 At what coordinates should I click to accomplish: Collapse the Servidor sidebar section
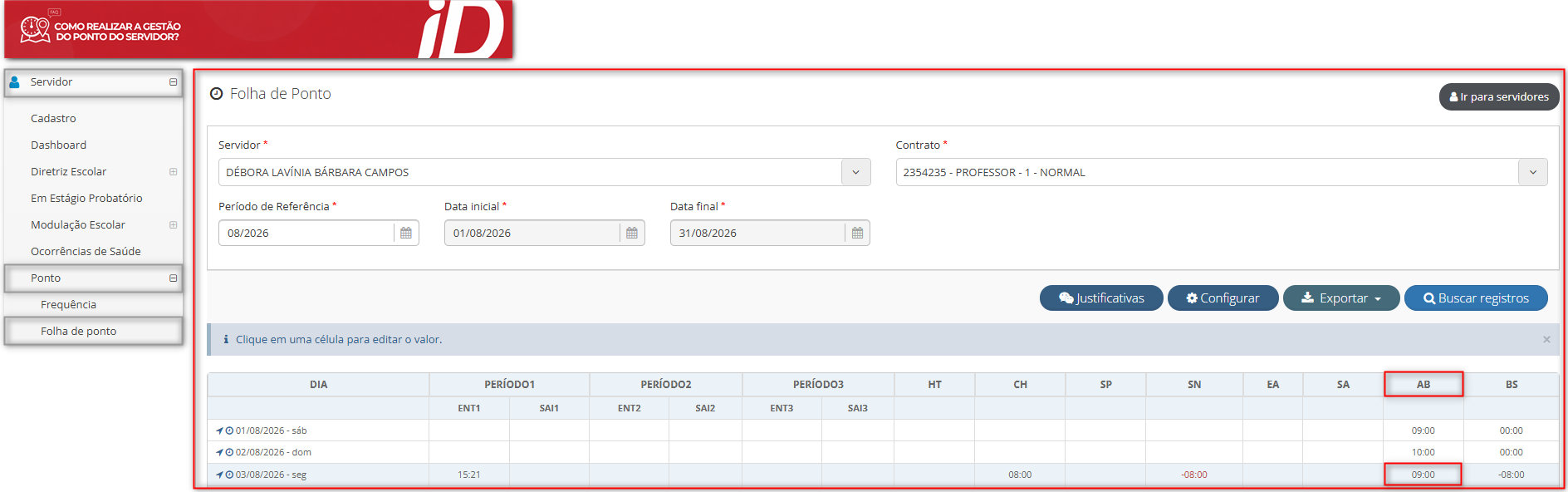coord(173,82)
